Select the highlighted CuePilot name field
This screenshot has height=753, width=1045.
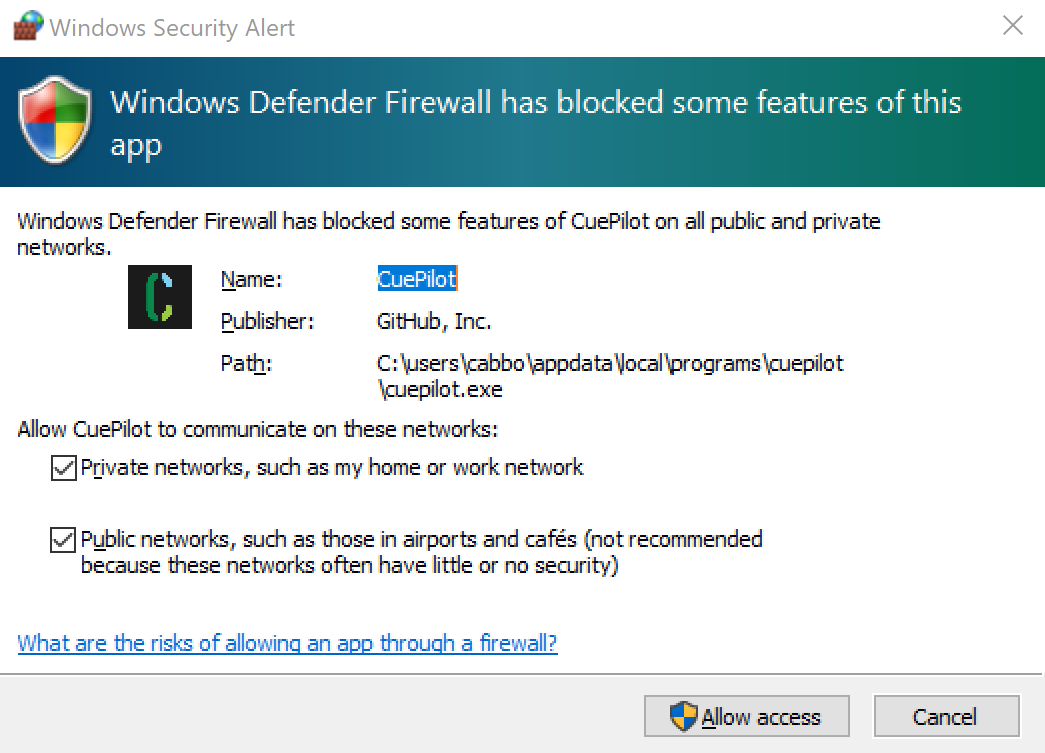pos(417,278)
